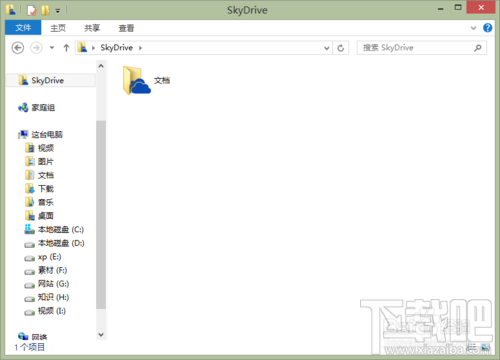The image size is (500, 360).
Task: Select 这台电脑 in the navigation pane
Action: tap(47, 134)
